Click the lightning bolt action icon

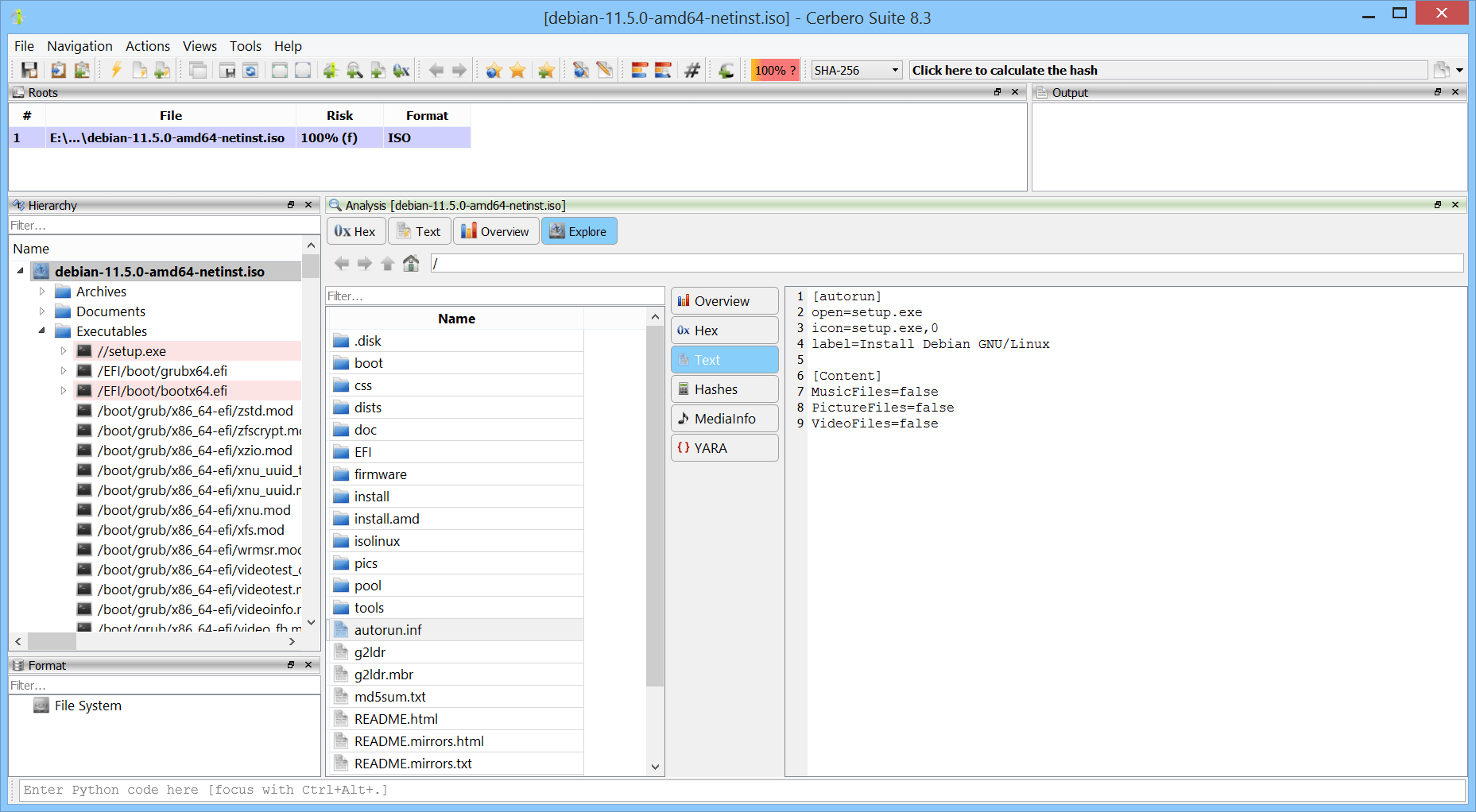coord(116,70)
